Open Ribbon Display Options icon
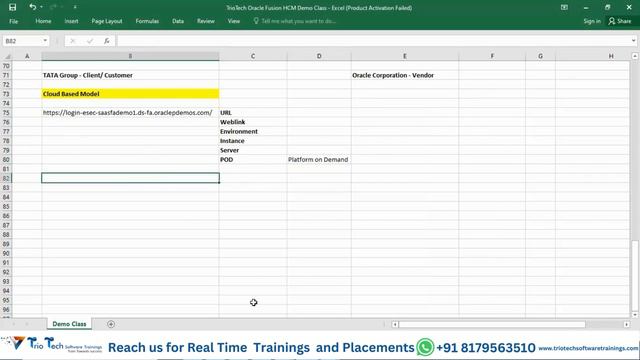Image resolution: width=640 pixels, height=360 pixels. coord(564,7)
